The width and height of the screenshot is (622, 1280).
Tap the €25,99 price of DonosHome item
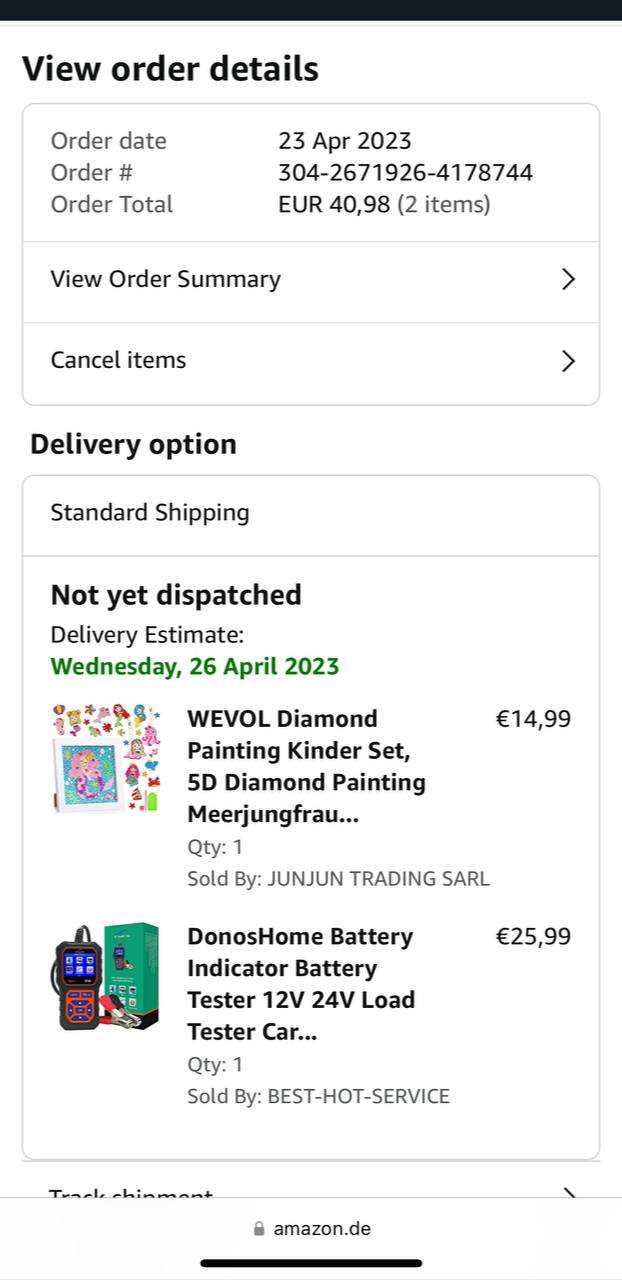coord(533,937)
